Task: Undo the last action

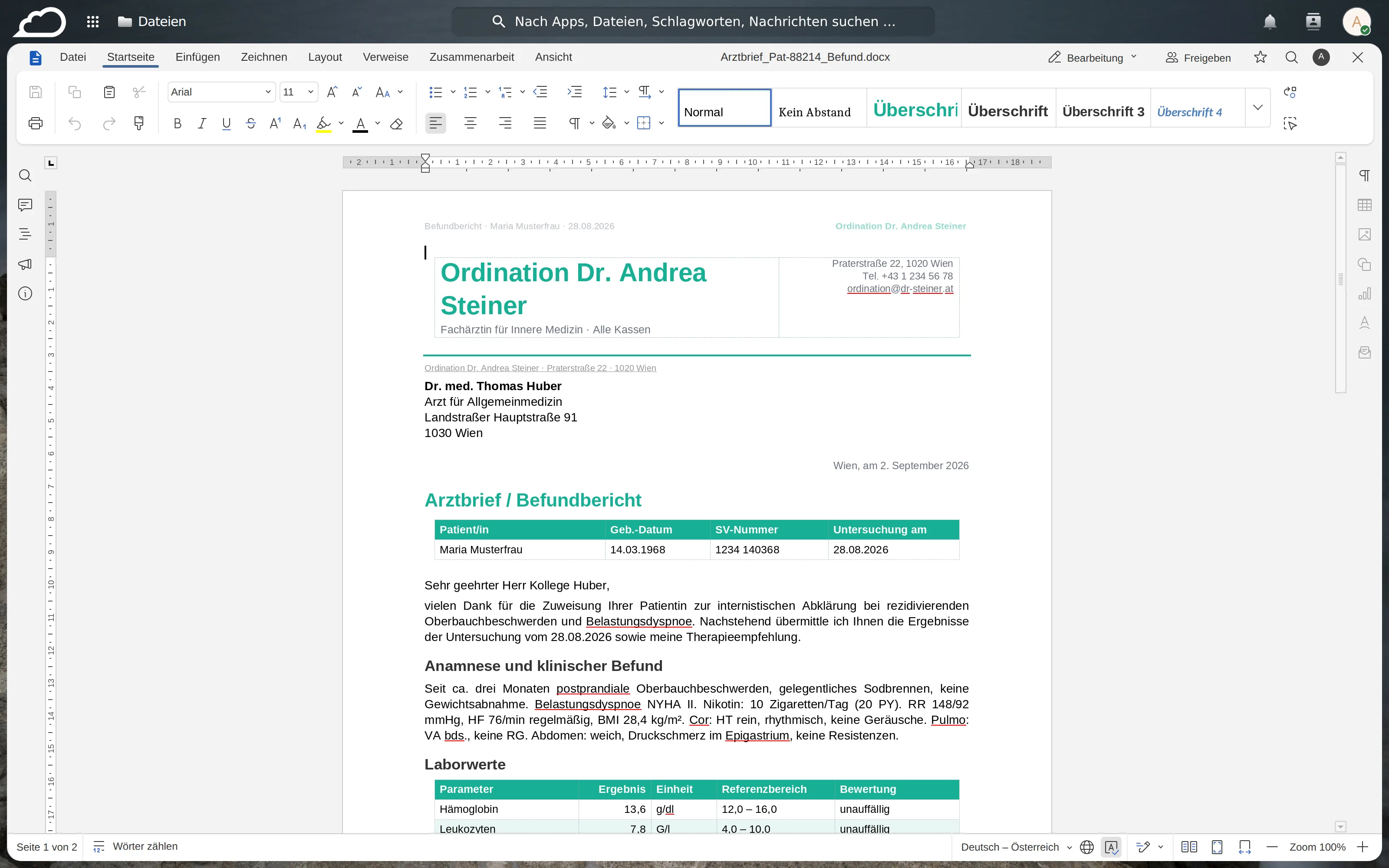Action: (x=75, y=123)
